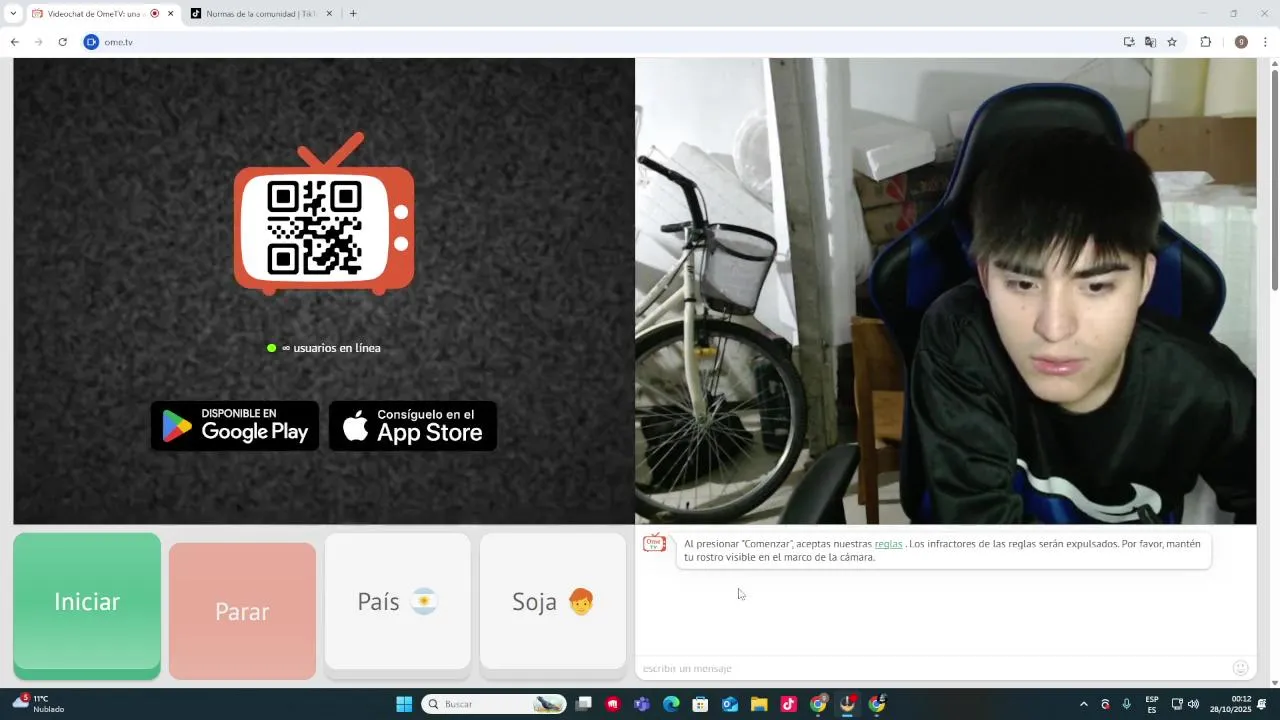Open the red round app icon on taskbar
1280x720 pixels.
(613, 704)
